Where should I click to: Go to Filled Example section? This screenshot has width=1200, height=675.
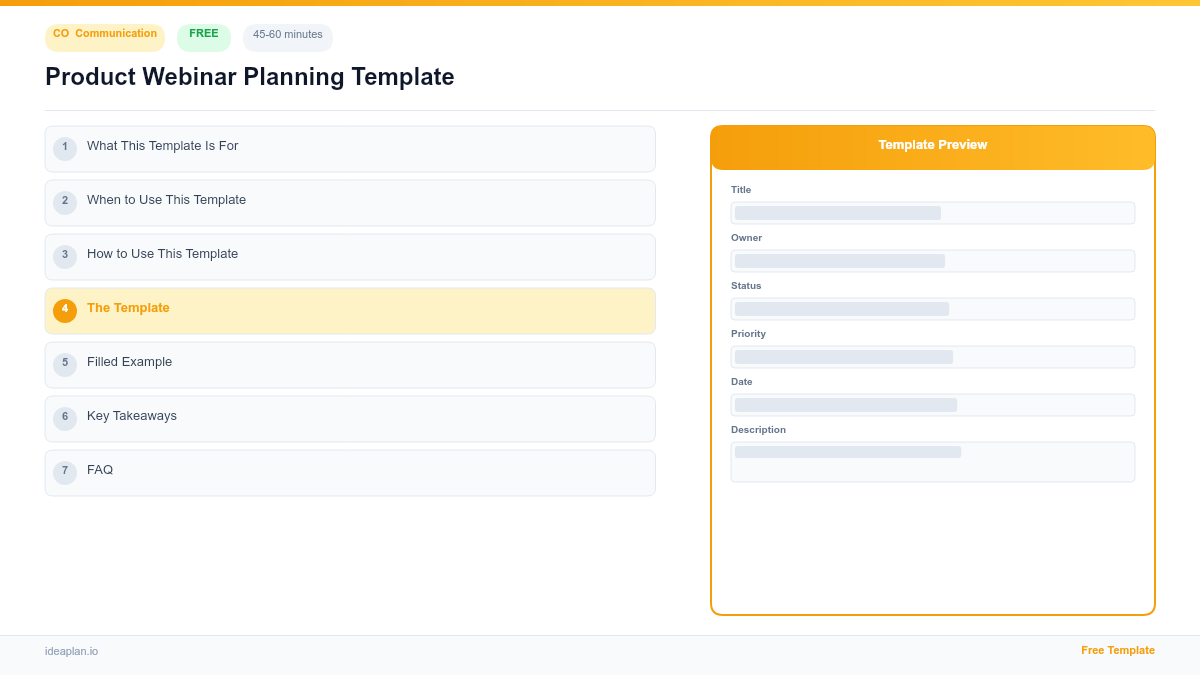[x=350, y=365]
